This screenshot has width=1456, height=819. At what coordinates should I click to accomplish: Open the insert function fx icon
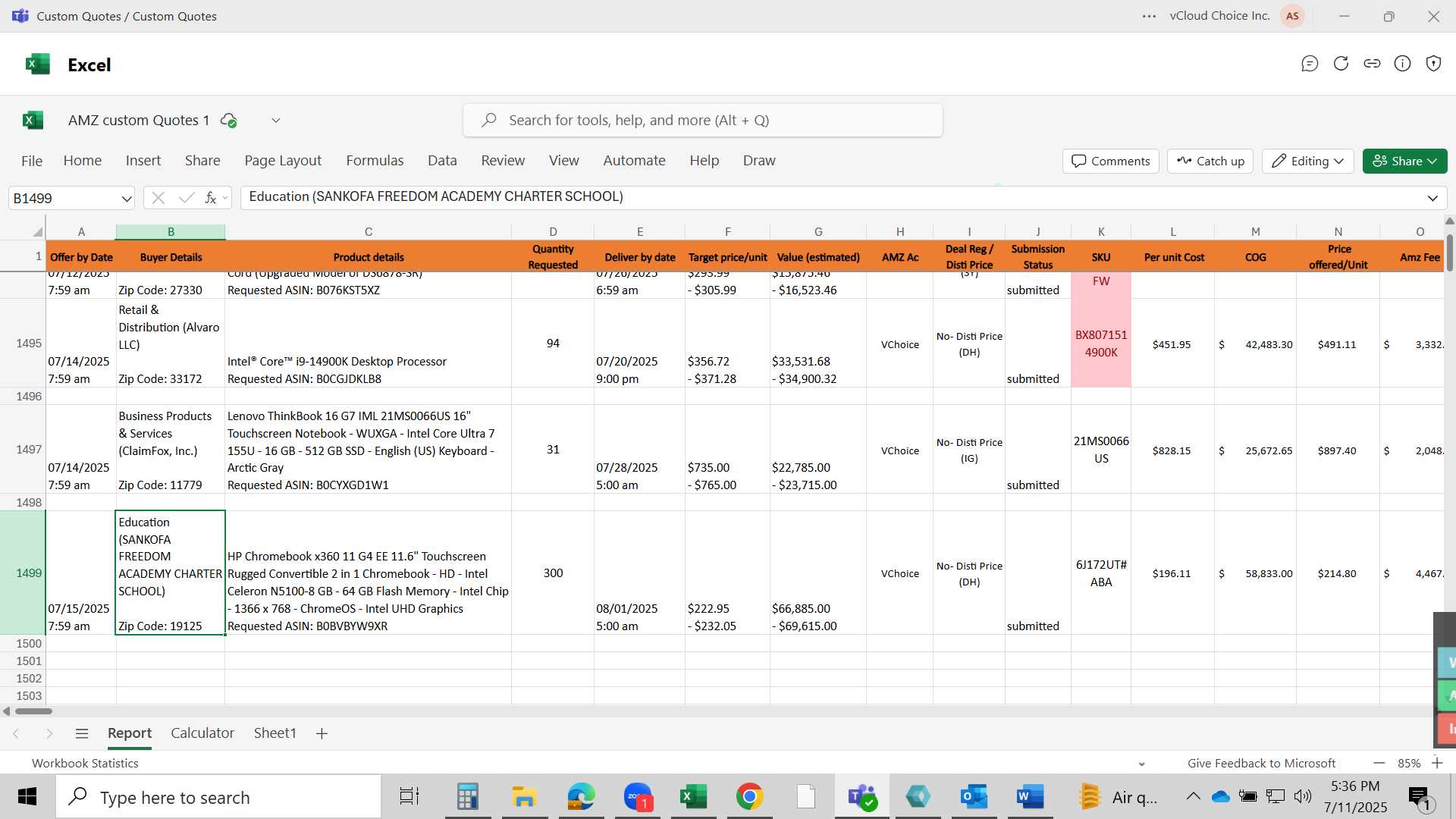tap(211, 198)
